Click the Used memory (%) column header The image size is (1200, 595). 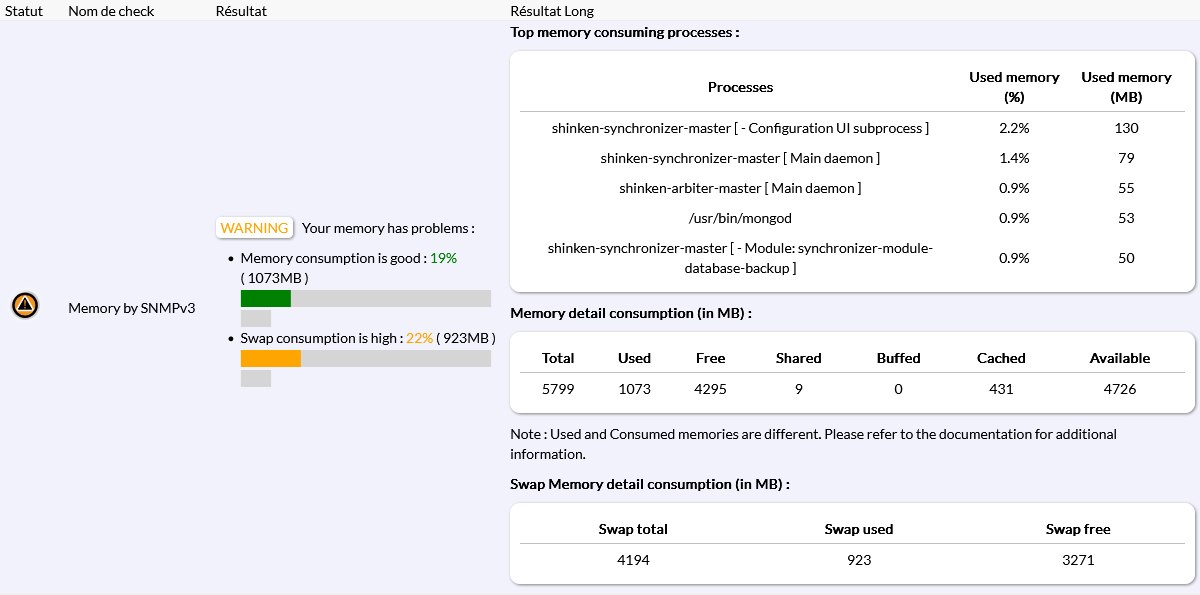coord(1014,87)
